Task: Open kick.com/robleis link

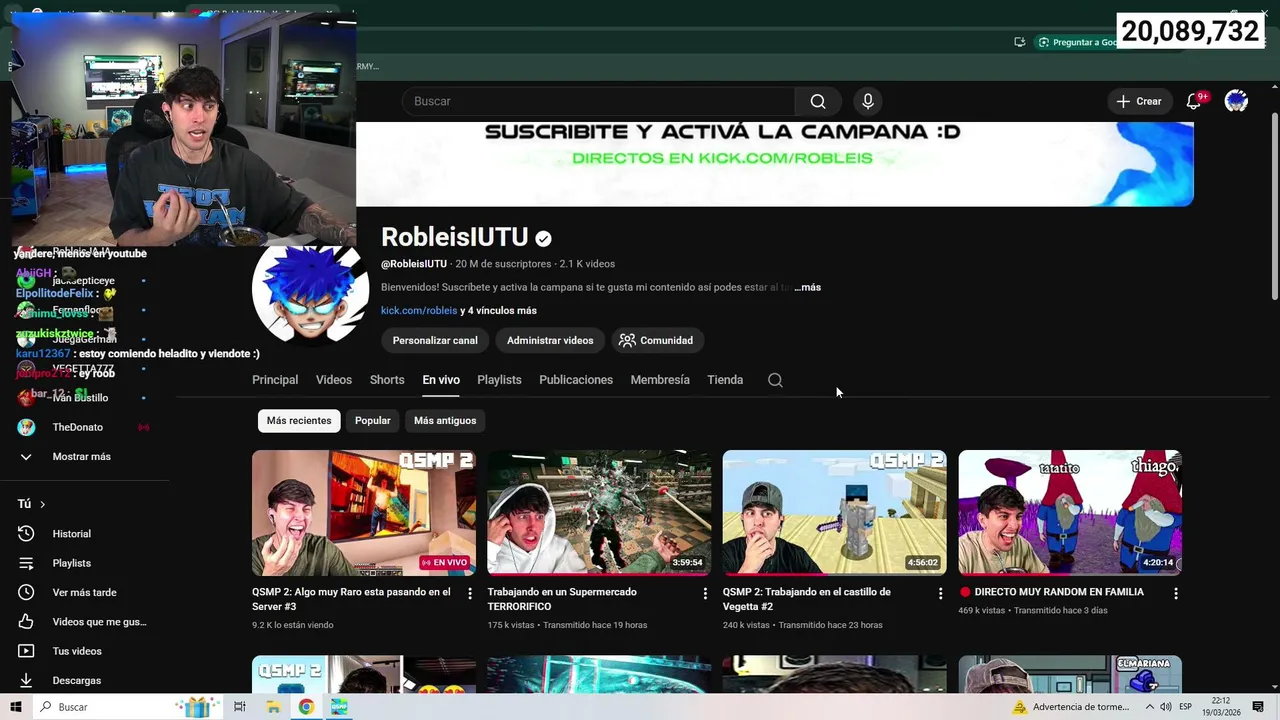Action: [x=419, y=311]
